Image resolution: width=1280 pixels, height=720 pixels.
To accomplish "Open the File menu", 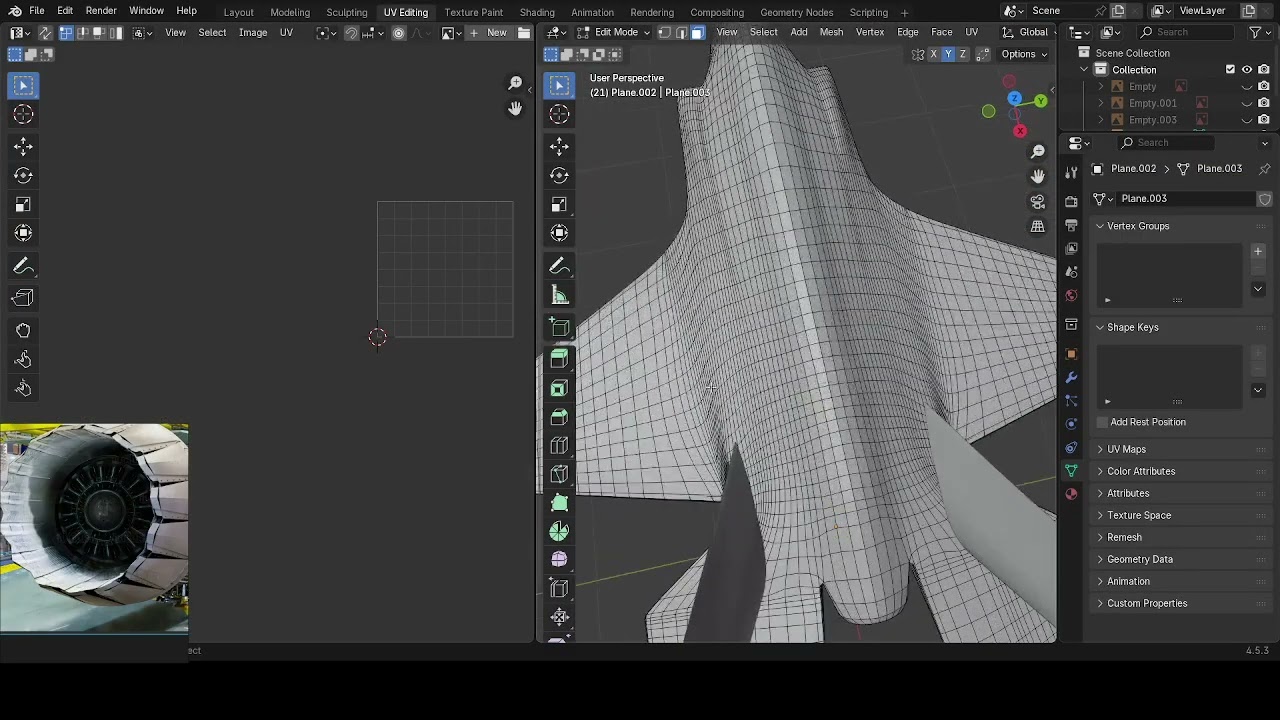I will tap(36, 11).
